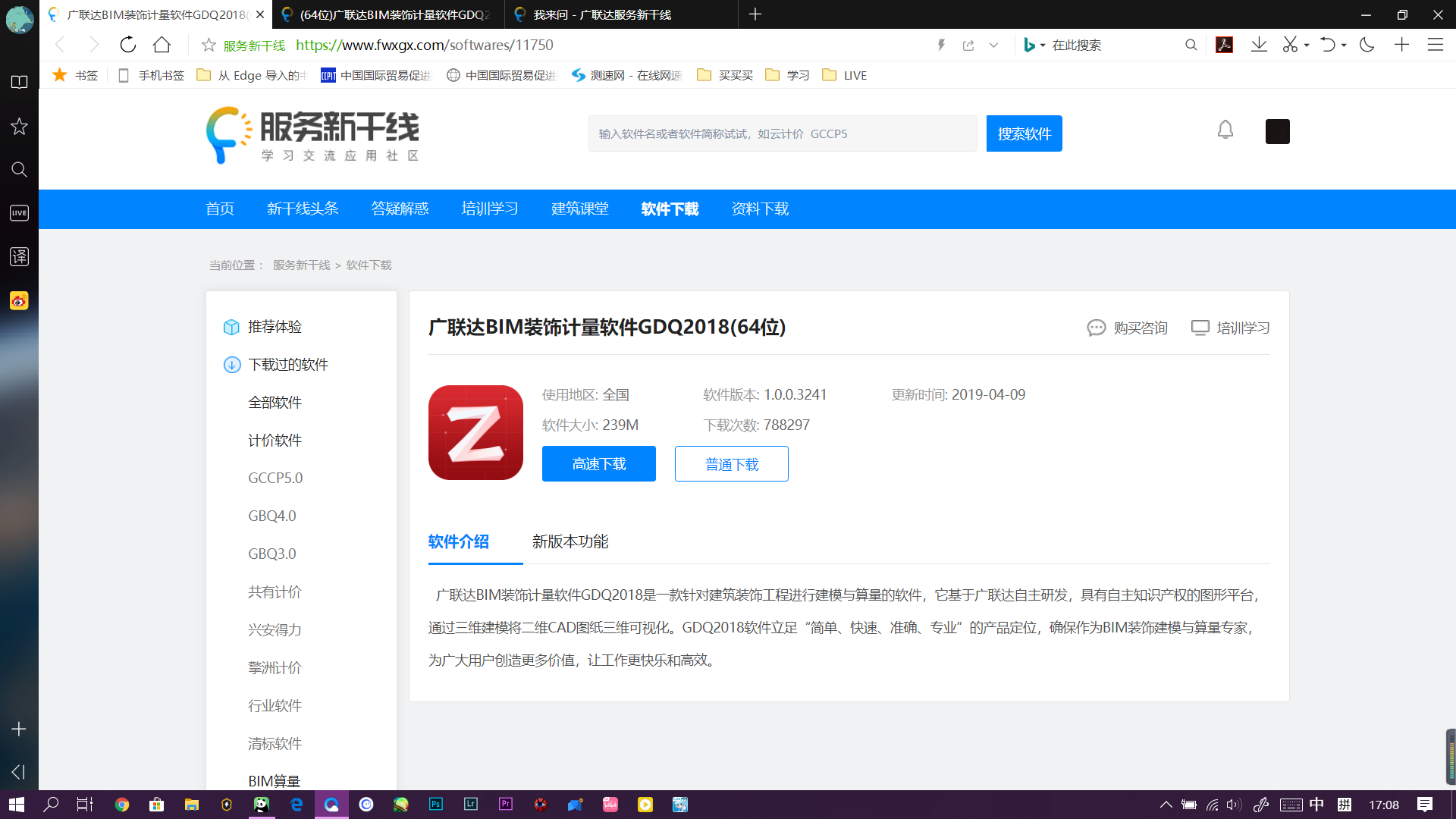Viewport: 1456px width, 819px height.
Task: Open 资料下载 navigation item
Action: coord(760,209)
